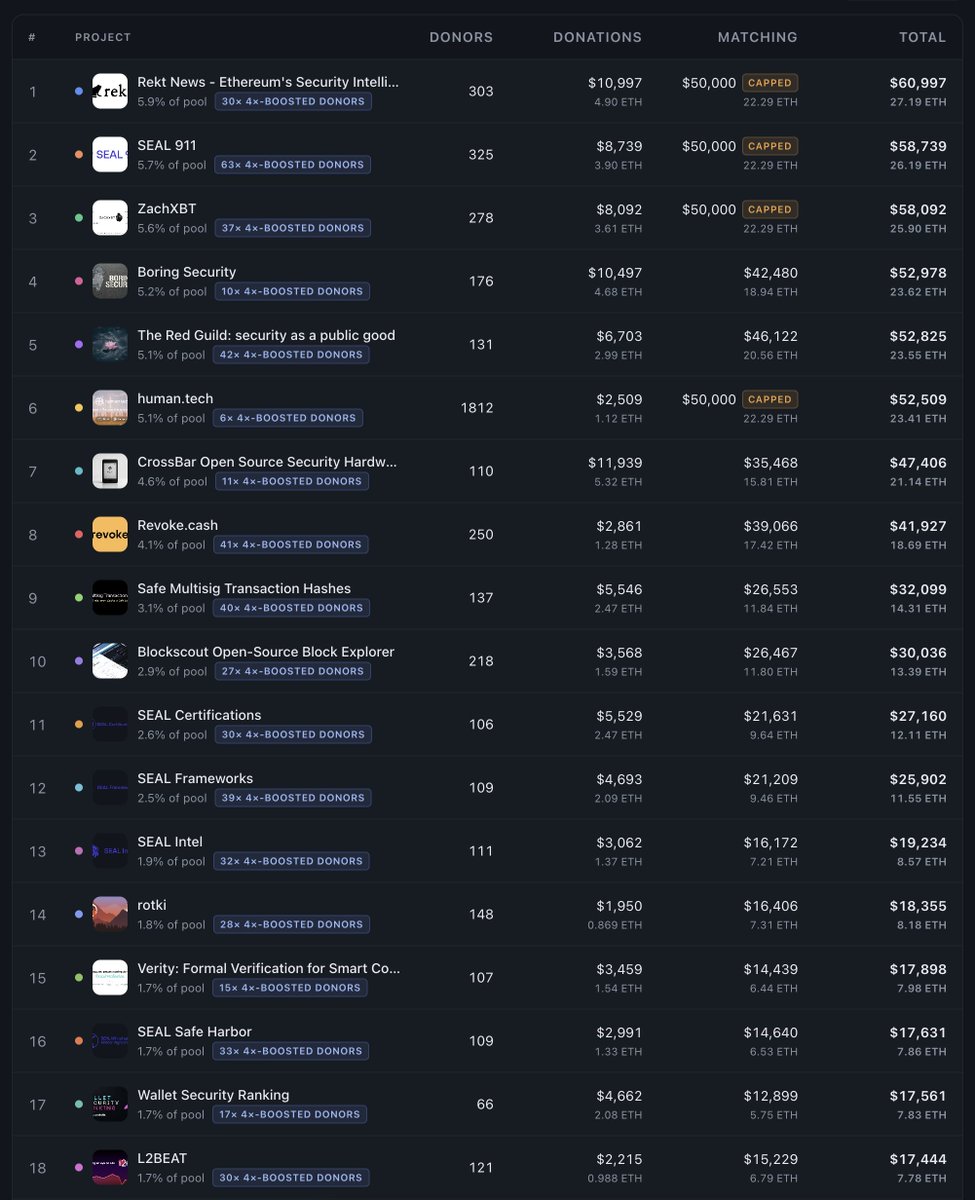Sort table by TOTAL column header
The width and height of the screenshot is (975, 1200).
922,37
